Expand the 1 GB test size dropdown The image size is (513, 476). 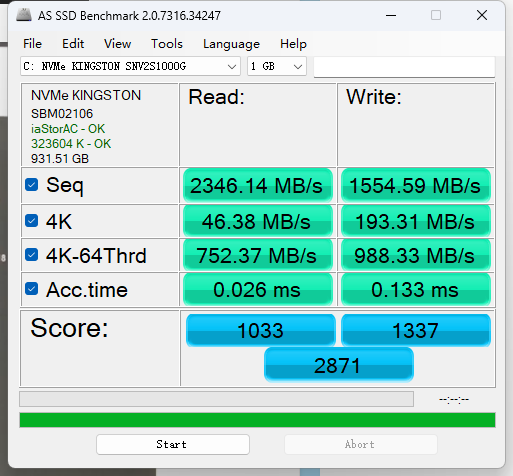277,66
